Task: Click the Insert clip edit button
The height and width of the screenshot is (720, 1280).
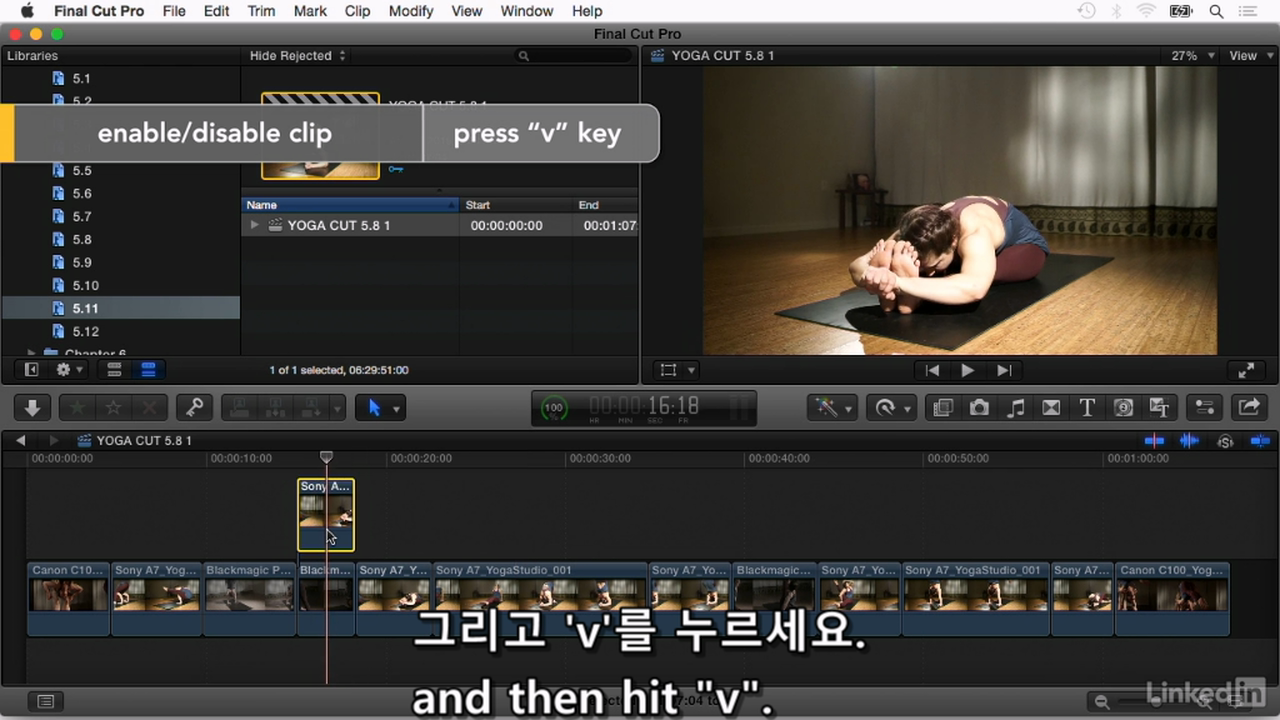Action: [275, 408]
